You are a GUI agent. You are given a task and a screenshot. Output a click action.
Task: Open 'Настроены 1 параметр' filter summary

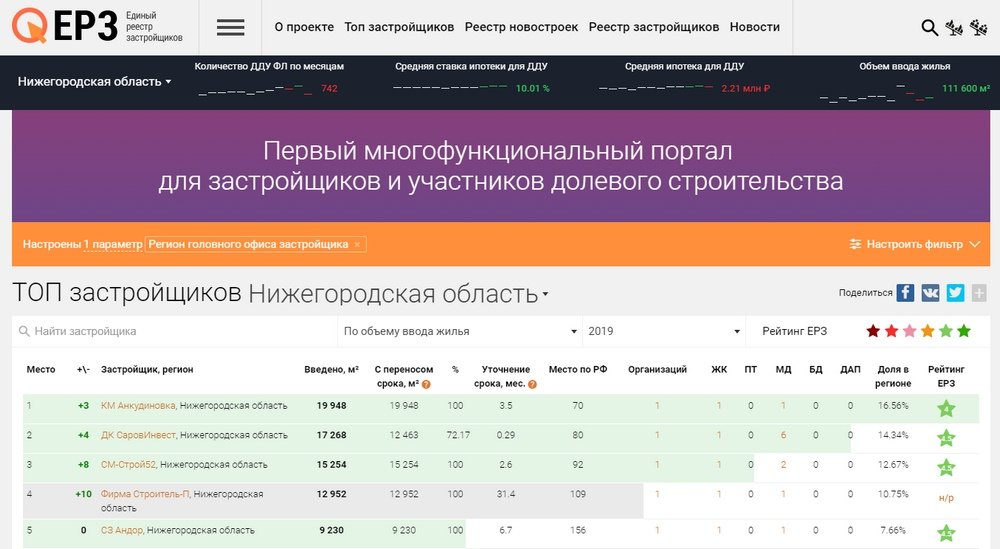(82, 244)
